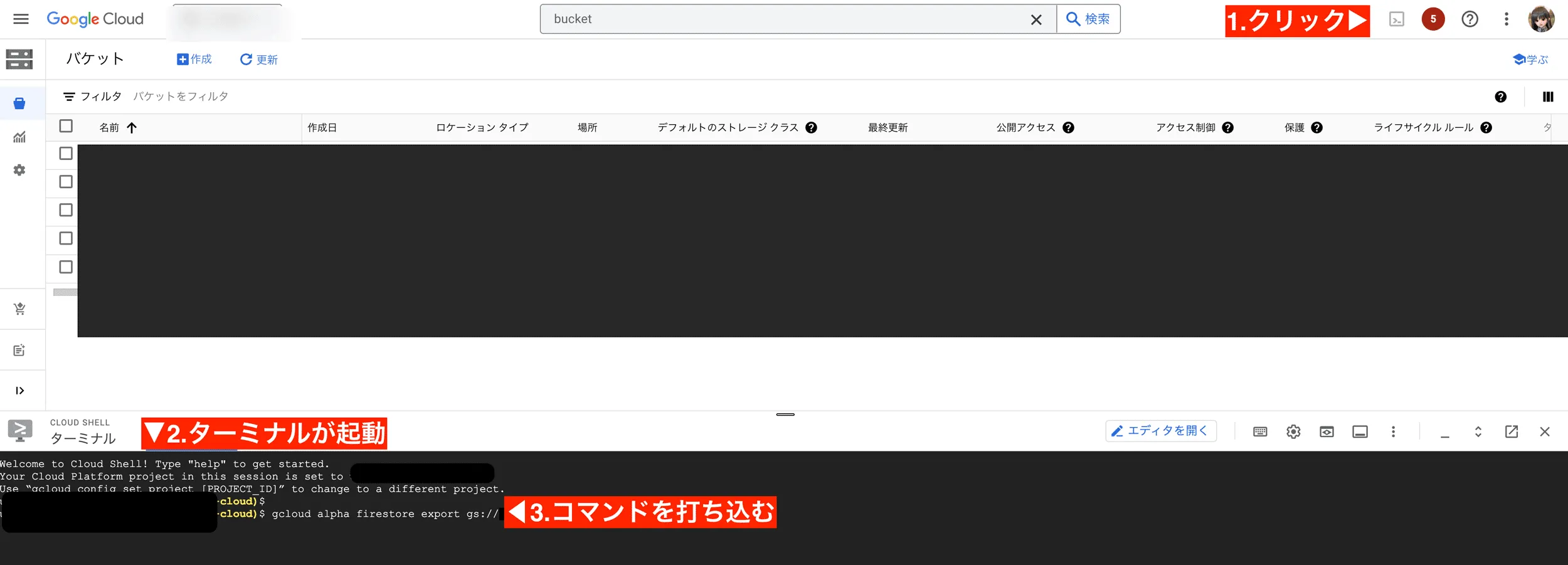
Task: Open the top-right three-dot overflow menu
Action: [1507, 19]
